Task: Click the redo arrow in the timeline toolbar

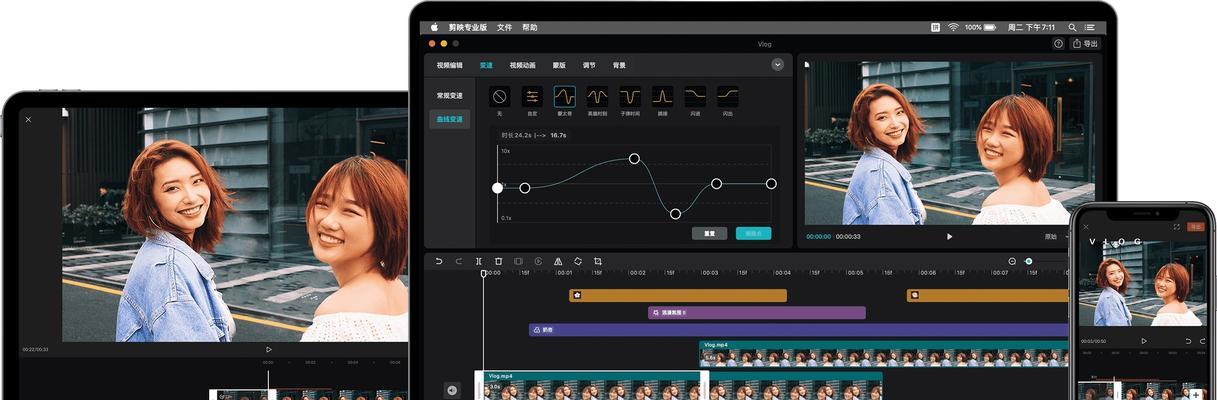Action: pyautogui.click(x=459, y=261)
